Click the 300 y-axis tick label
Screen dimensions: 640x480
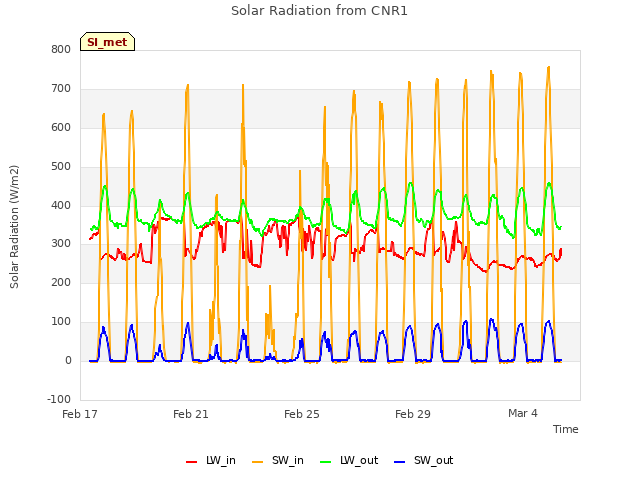coord(61,244)
